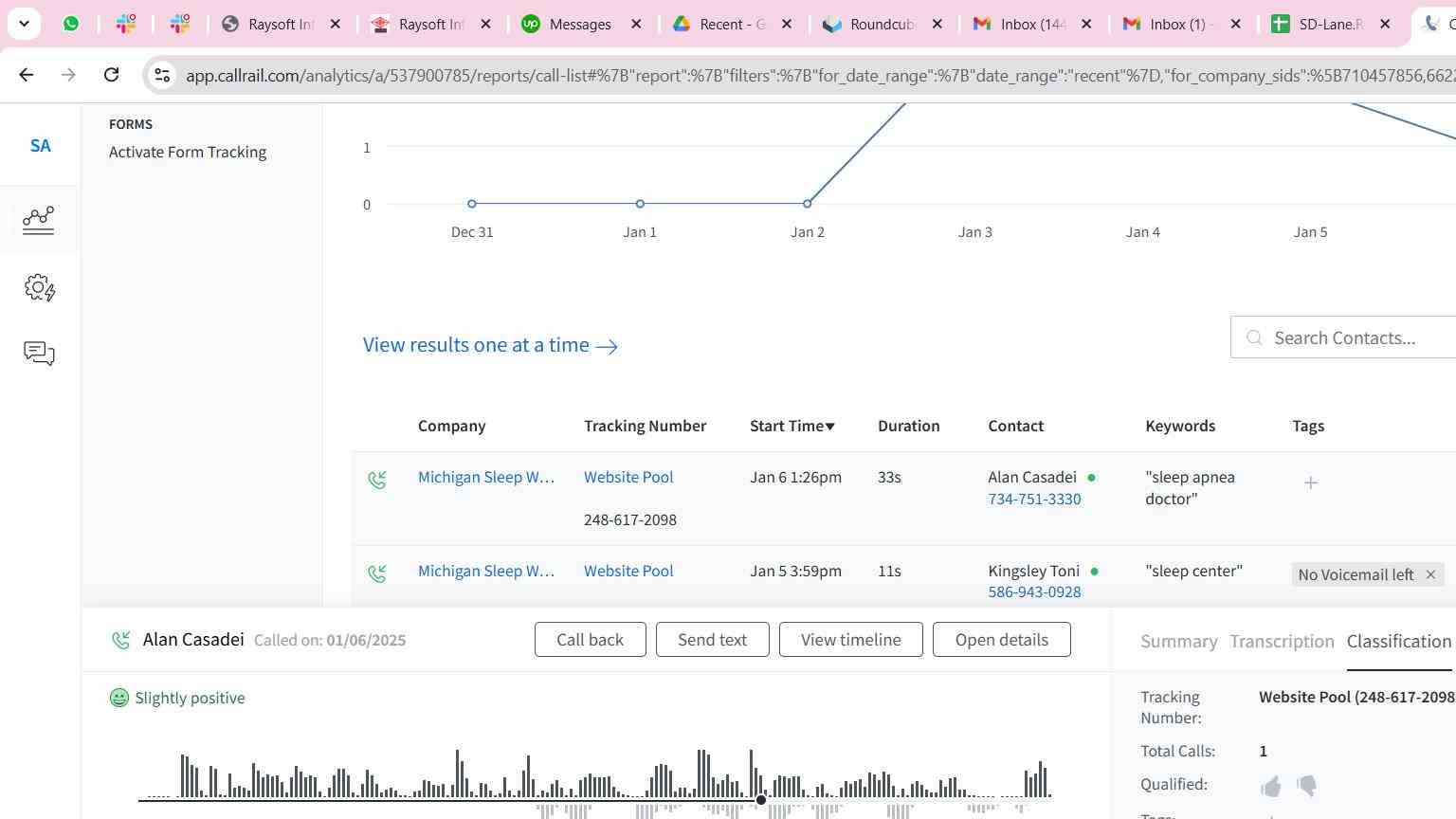Image resolution: width=1456 pixels, height=819 pixels.
Task: Switch to the SD-Lane spreadsheet tab
Action: 1330,24
